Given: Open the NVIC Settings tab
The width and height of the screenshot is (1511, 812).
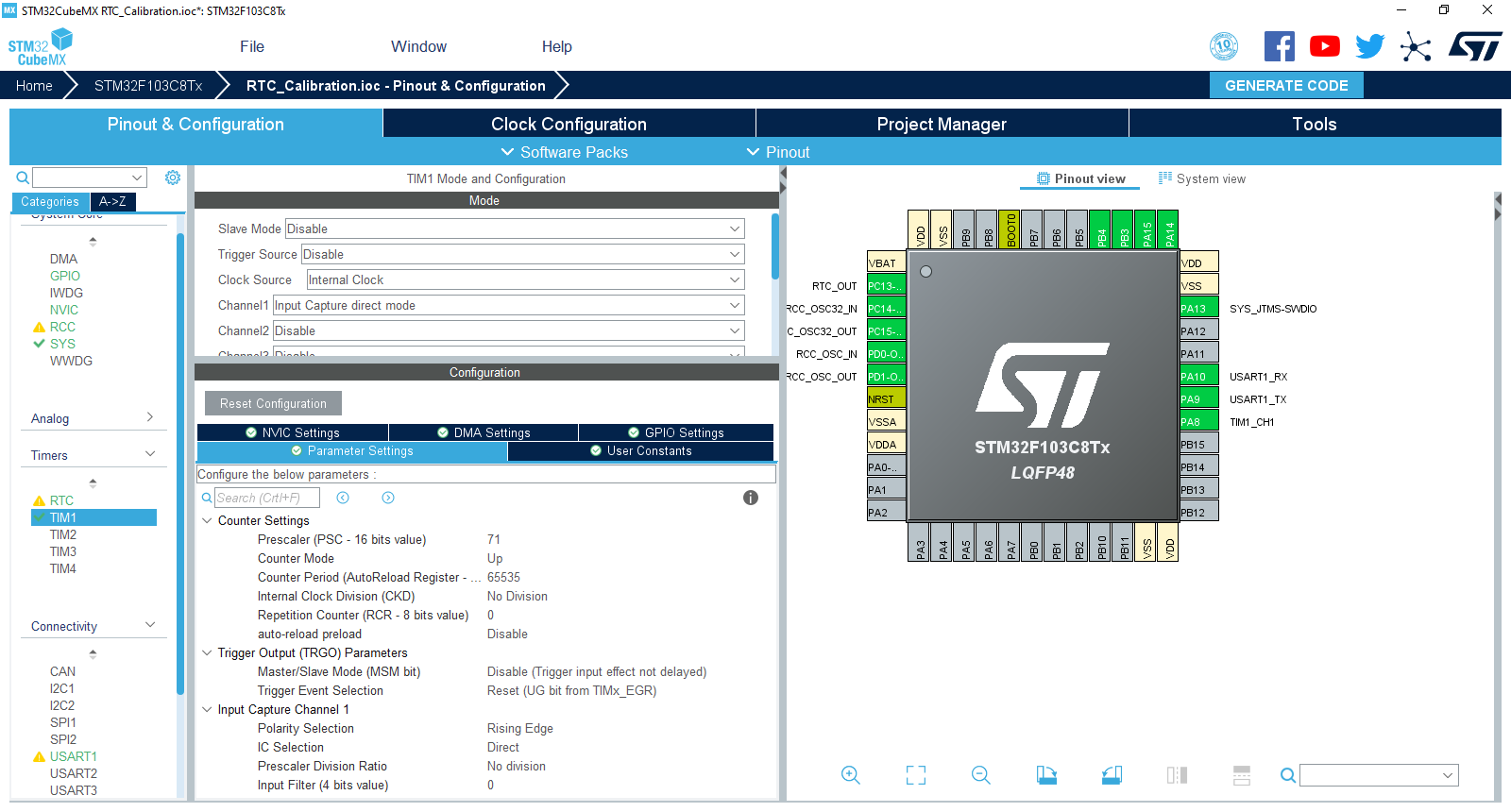Looking at the screenshot, I should click(292, 432).
